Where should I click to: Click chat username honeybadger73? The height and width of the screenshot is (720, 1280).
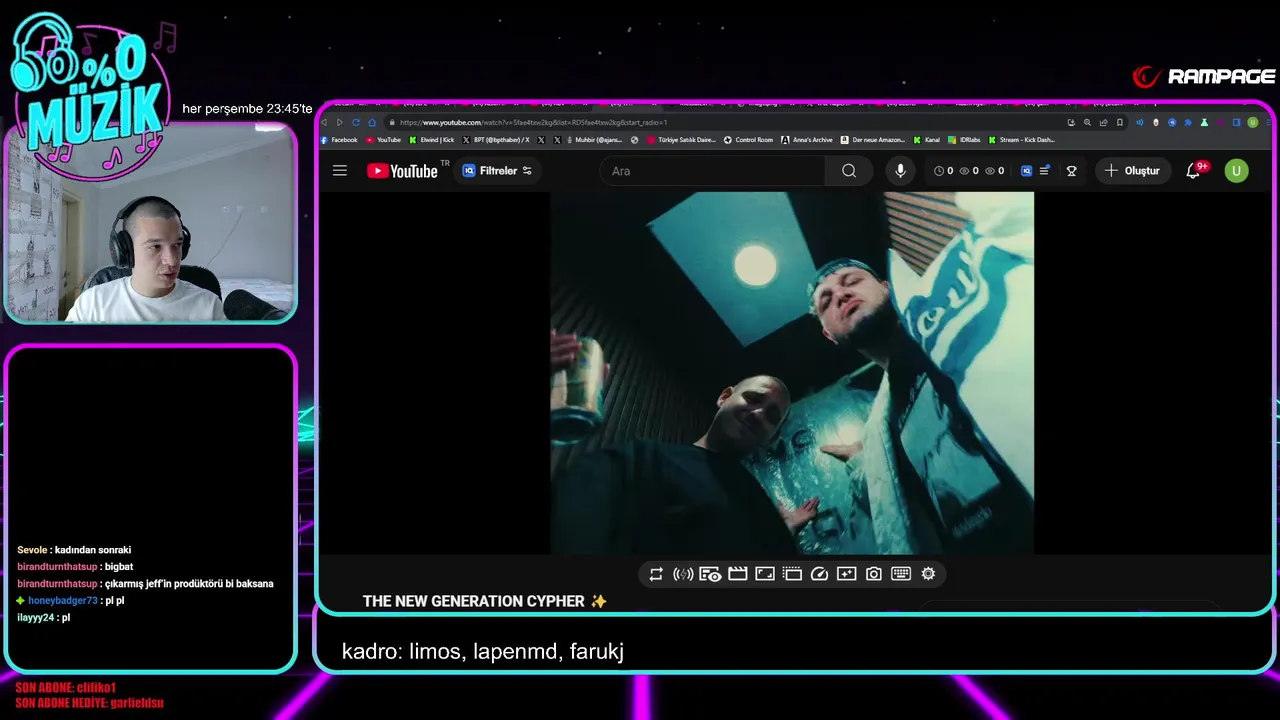click(x=63, y=601)
